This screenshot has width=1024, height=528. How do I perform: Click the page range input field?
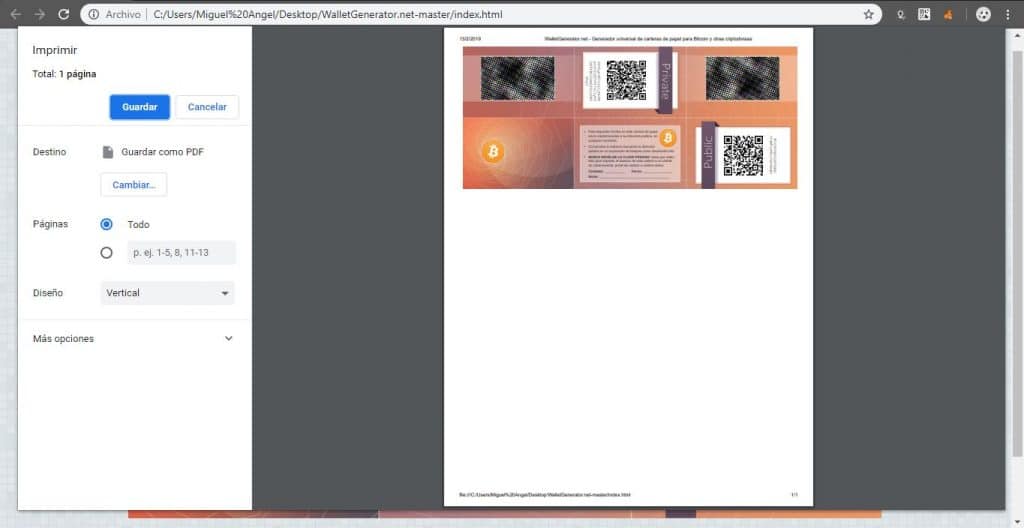182,252
